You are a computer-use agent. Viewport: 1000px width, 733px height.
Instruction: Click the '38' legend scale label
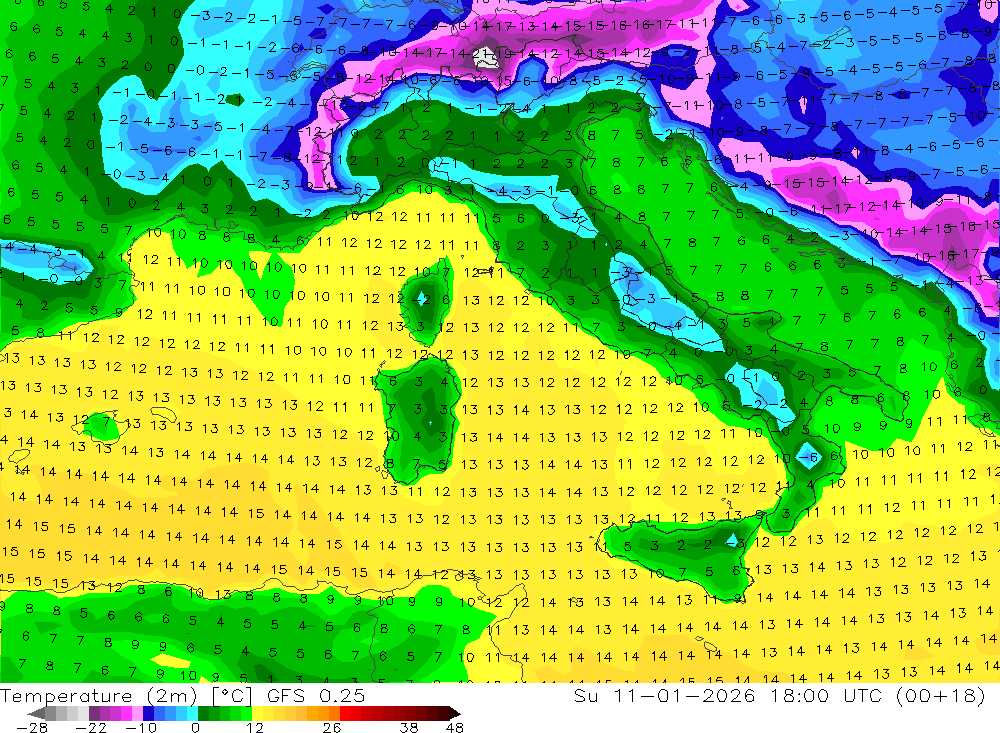pos(408,728)
